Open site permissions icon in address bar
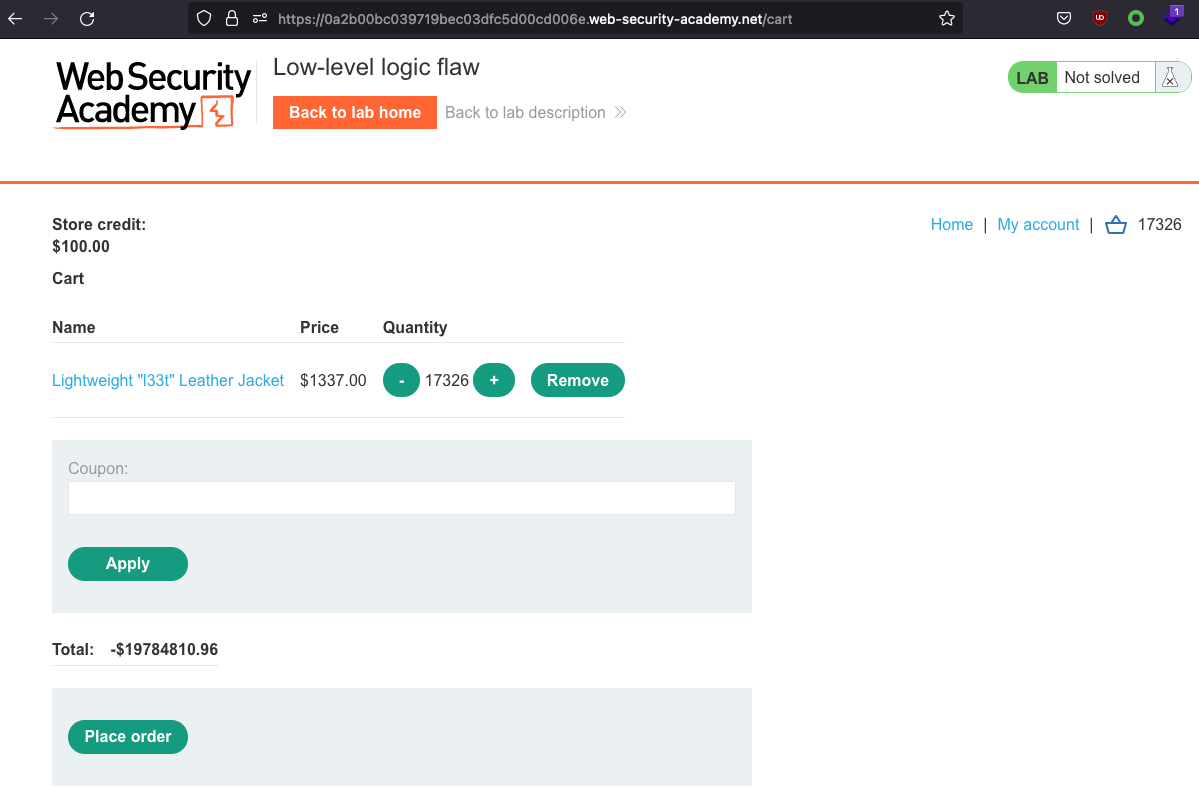 click(260, 18)
